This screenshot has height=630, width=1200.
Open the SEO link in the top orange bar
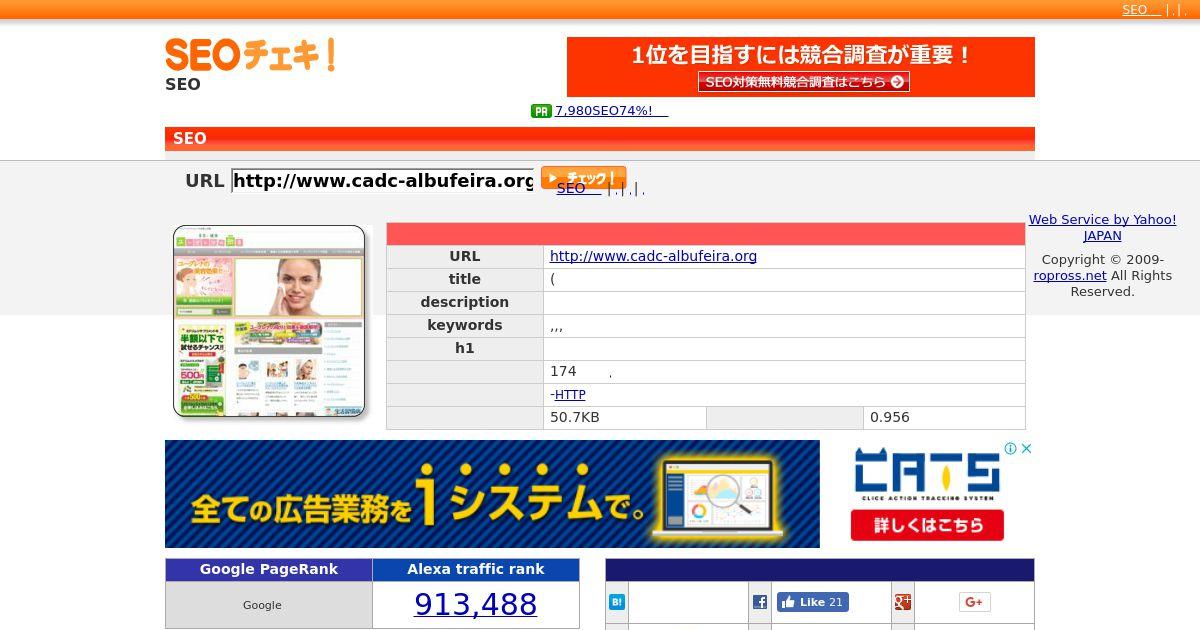coord(1141,9)
